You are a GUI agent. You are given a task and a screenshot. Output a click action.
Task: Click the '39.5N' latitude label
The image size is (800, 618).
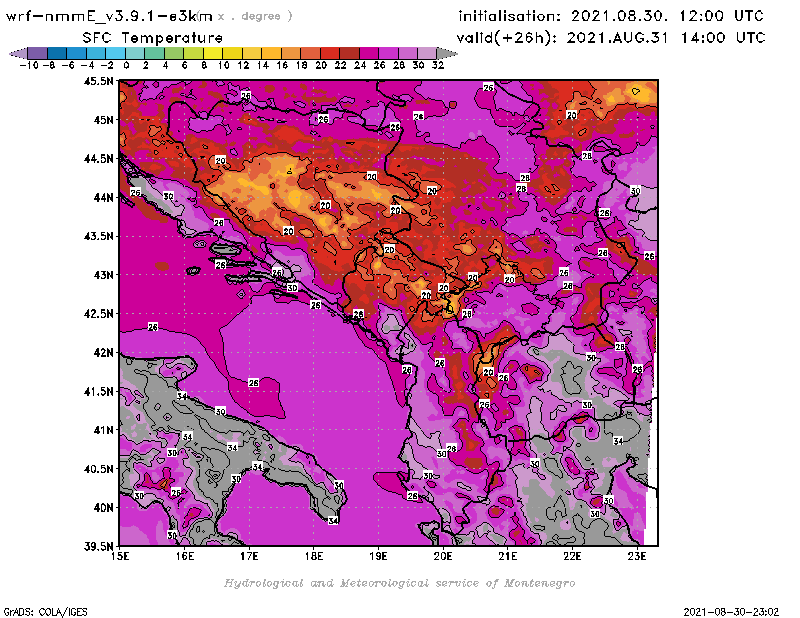click(x=98, y=546)
